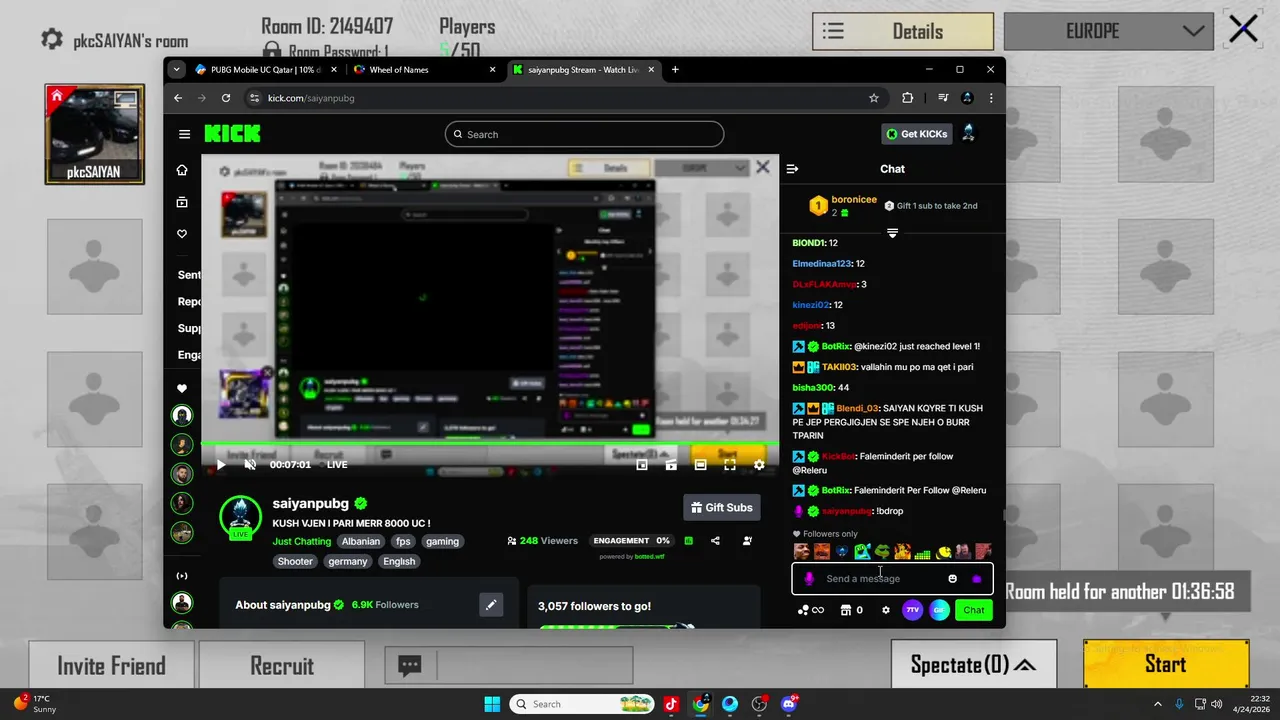Open the EUROPE server dropdown in game
This screenshot has width=1280, height=720.
(1108, 31)
